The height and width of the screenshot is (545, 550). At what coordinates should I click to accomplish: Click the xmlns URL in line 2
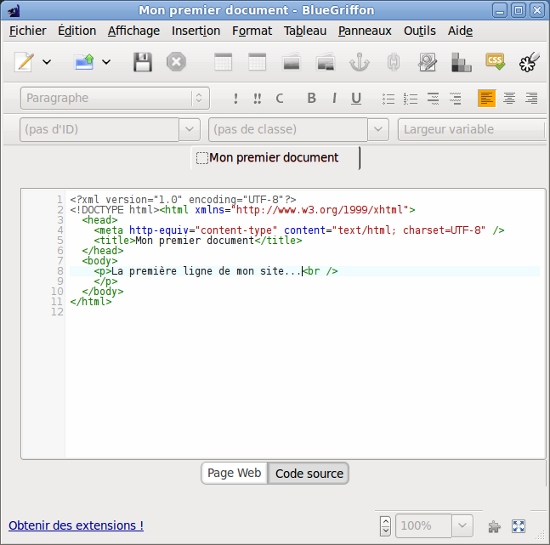320,210
